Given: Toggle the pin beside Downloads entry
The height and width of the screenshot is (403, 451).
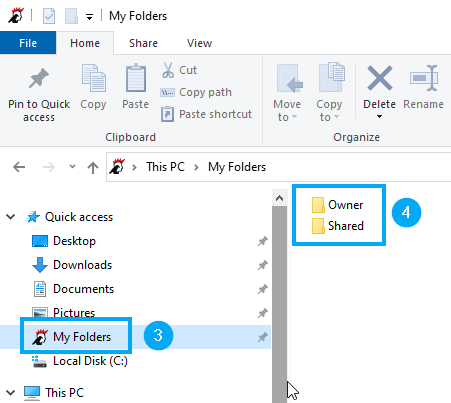Looking at the screenshot, I should (263, 265).
